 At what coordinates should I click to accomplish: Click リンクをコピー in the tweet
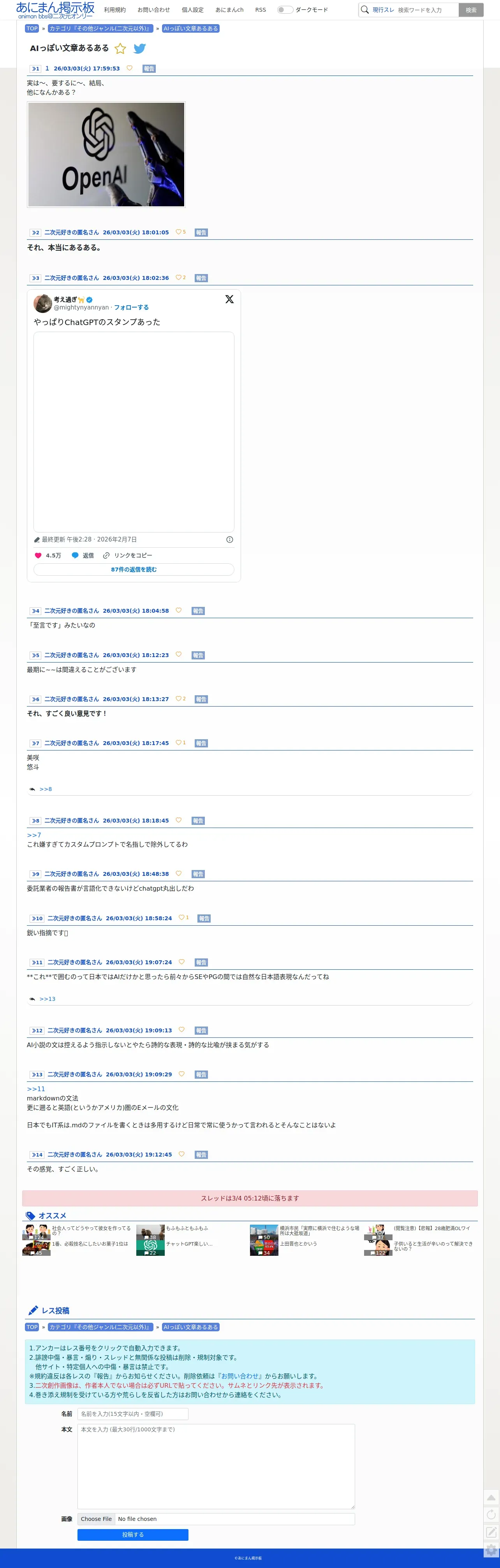point(128,555)
